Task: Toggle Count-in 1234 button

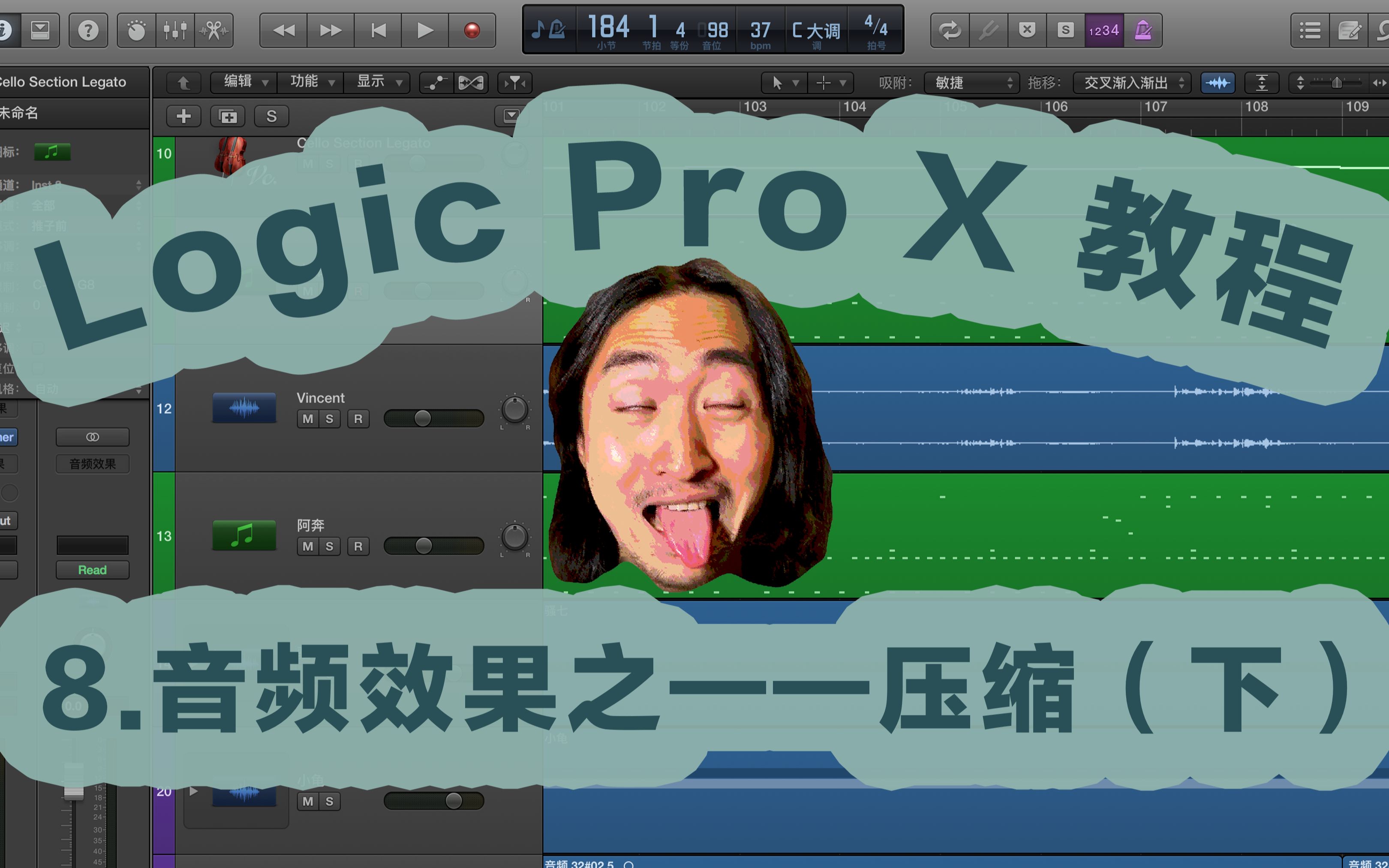Action: (x=1104, y=30)
